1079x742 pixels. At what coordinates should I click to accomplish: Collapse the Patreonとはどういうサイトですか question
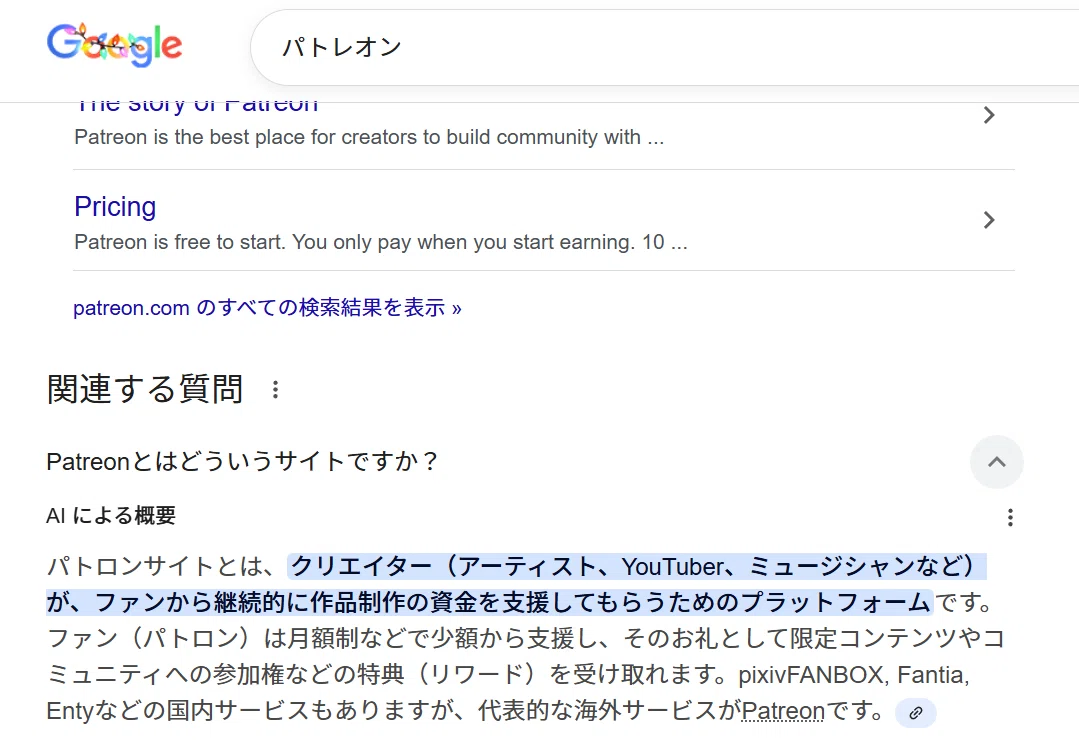[x=996, y=462]
